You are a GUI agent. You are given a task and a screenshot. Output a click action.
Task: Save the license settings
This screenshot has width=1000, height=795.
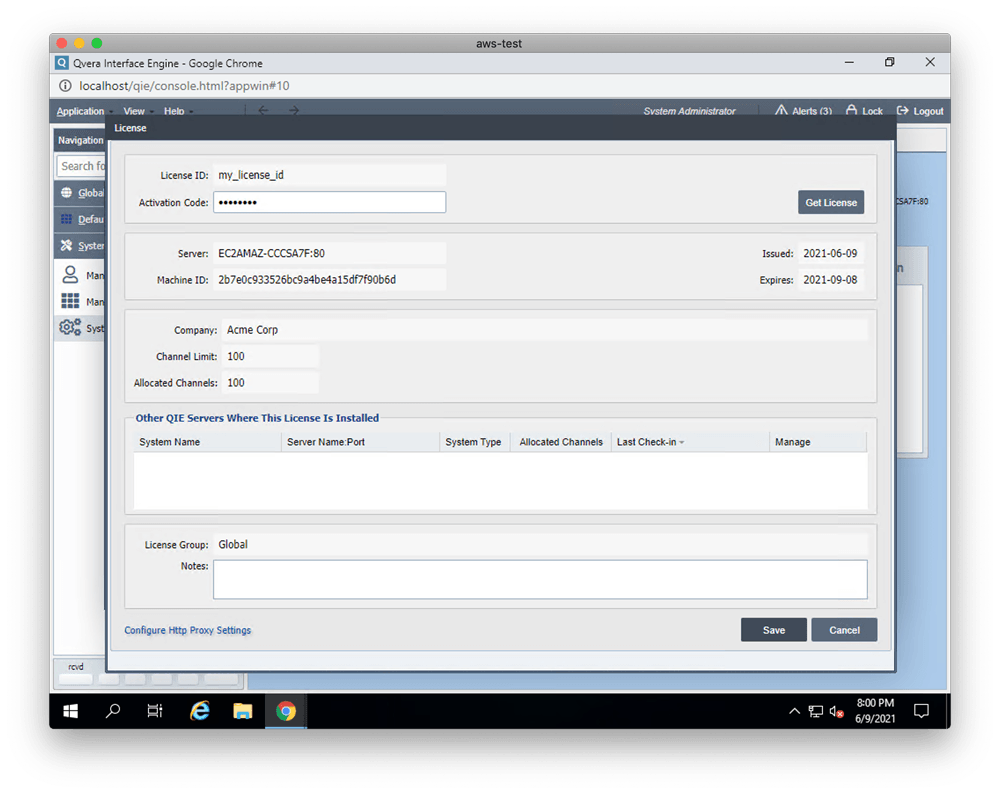tap(774, 630)
